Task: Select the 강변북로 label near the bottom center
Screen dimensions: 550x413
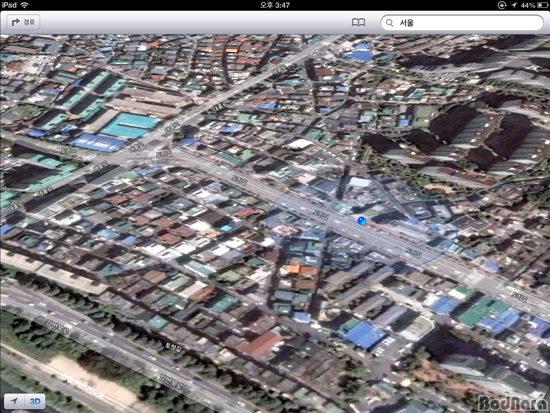Action: tap(172, 382)
